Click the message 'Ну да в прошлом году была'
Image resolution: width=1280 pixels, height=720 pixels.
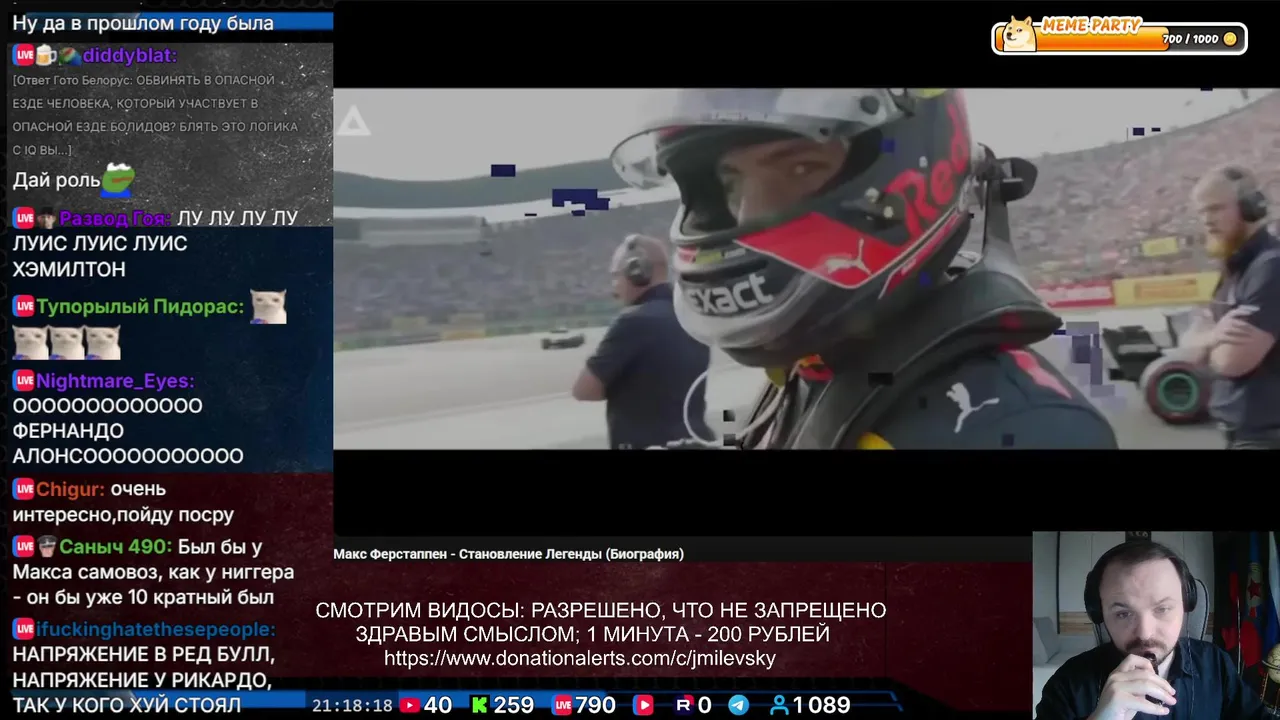point(143,22)
